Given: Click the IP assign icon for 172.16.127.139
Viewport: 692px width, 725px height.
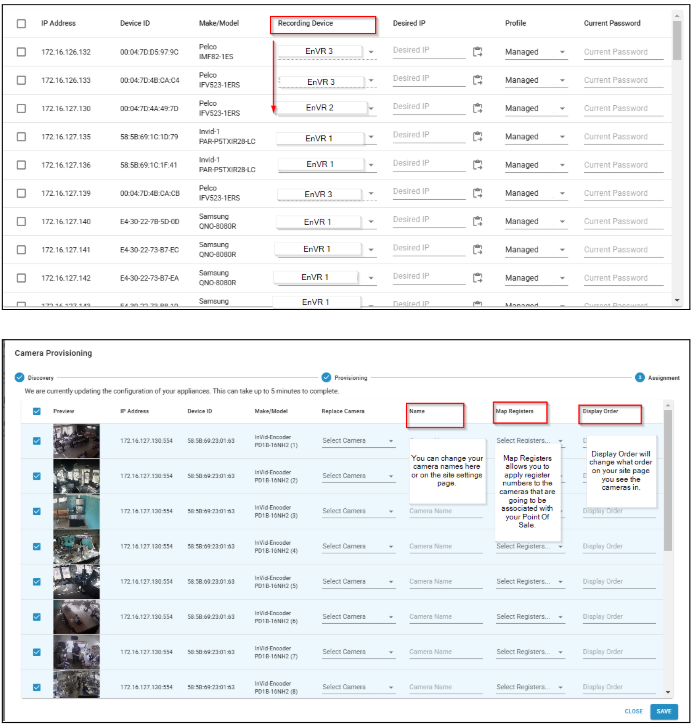Looking at the screenshot, I should pos(478,193).
